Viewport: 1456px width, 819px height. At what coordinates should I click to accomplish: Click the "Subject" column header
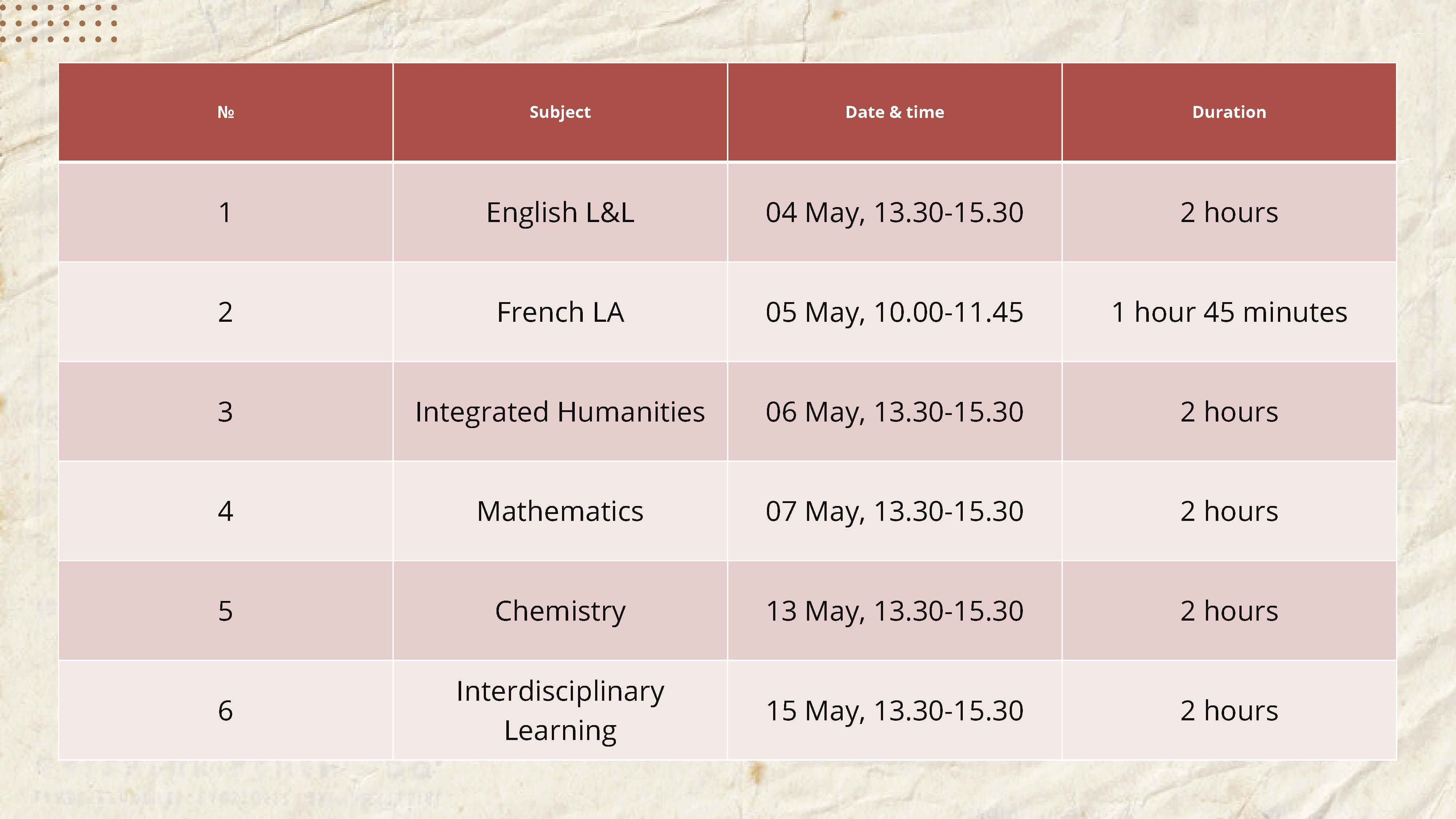click(x=559, y=112)
